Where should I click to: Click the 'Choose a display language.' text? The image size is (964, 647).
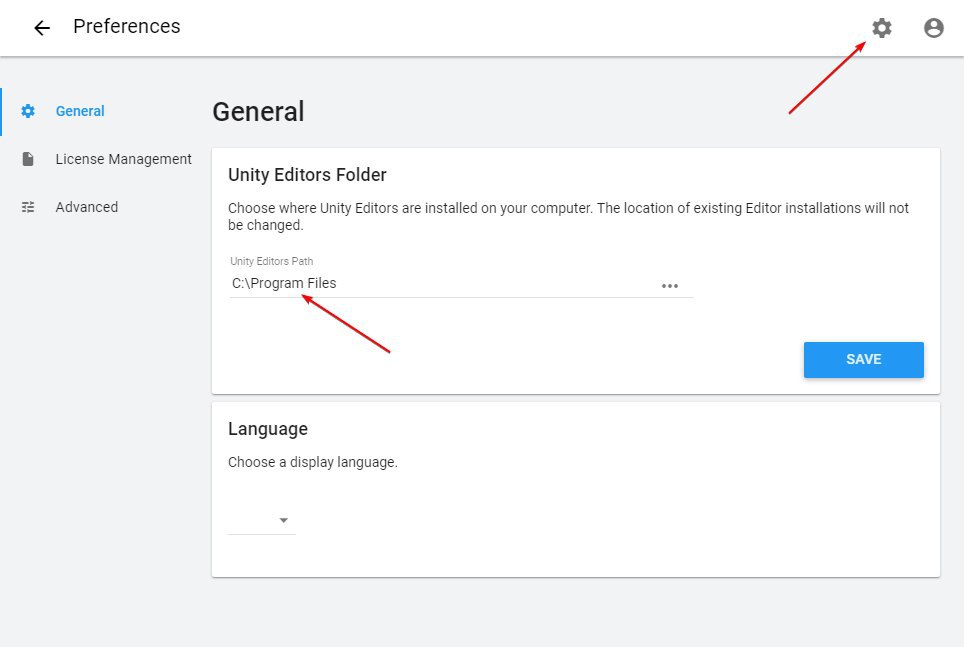(x=313, y=462)
